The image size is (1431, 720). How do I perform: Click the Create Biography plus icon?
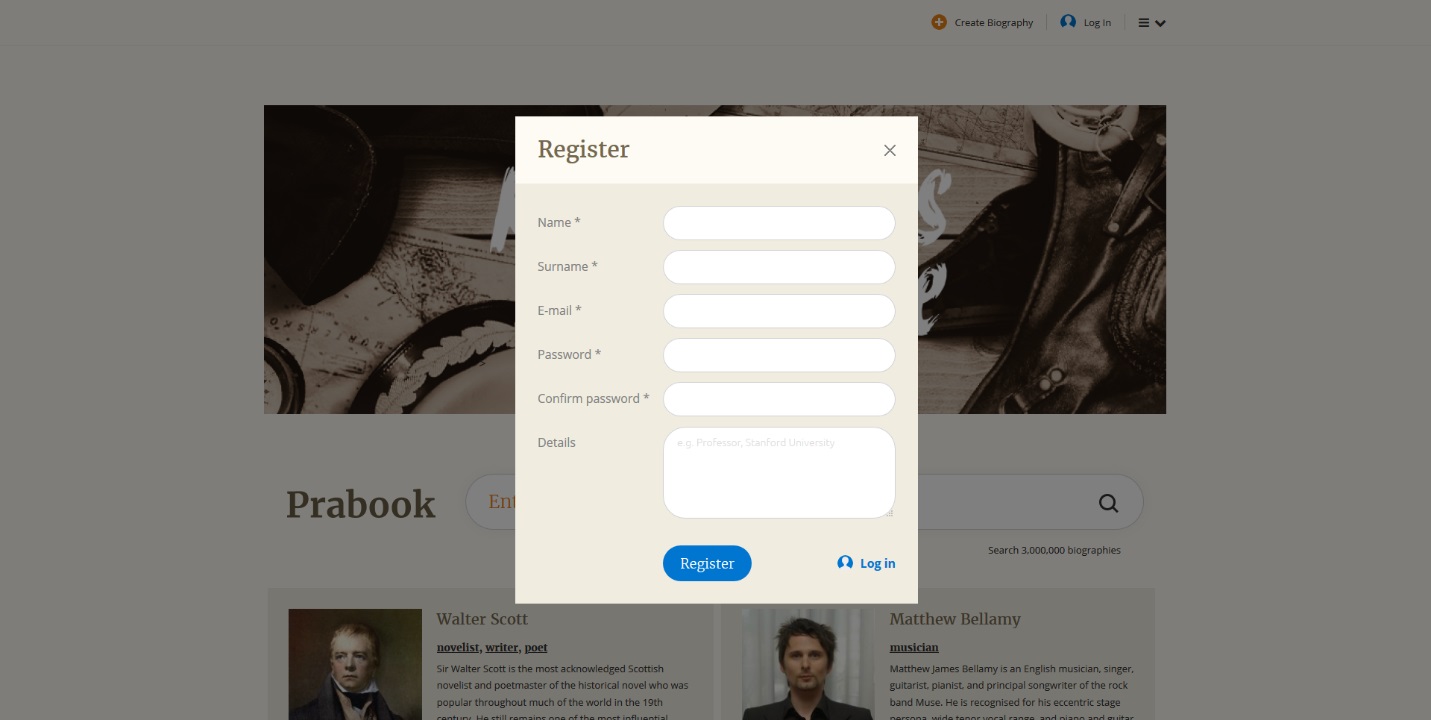pyautogui.click(x=939, y=22)
